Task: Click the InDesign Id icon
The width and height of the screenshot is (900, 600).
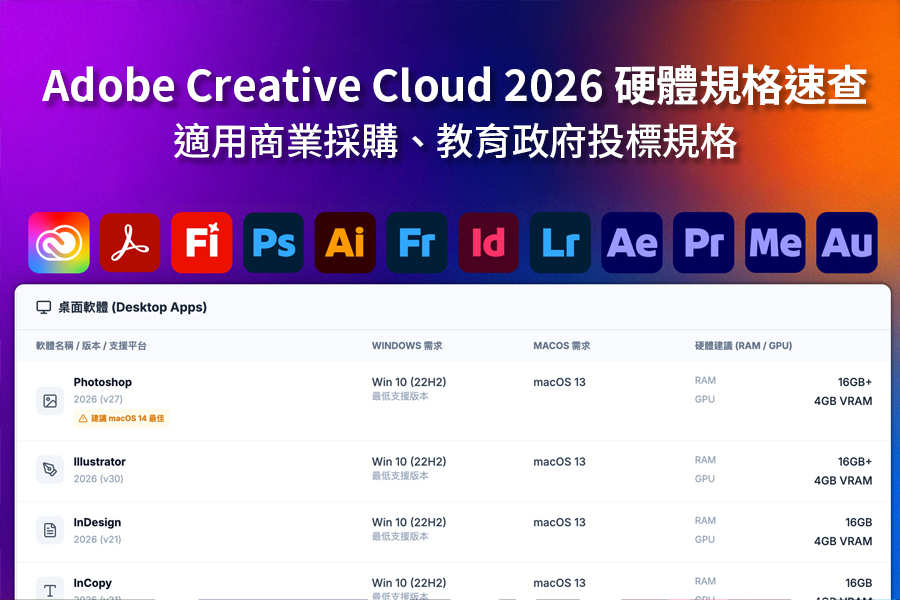Action: point(488,242)
